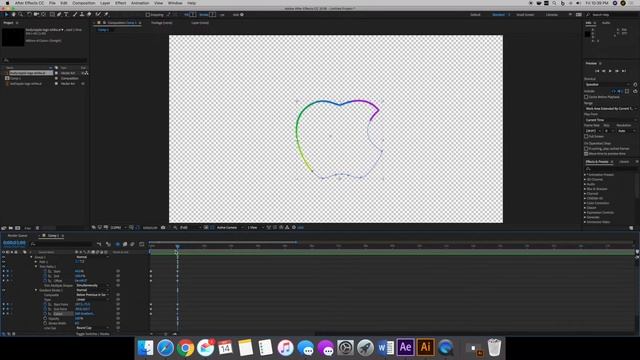640x360 pixels.
Task: Enable Motion Blur switch in timeline header
Action: (132, 244)
